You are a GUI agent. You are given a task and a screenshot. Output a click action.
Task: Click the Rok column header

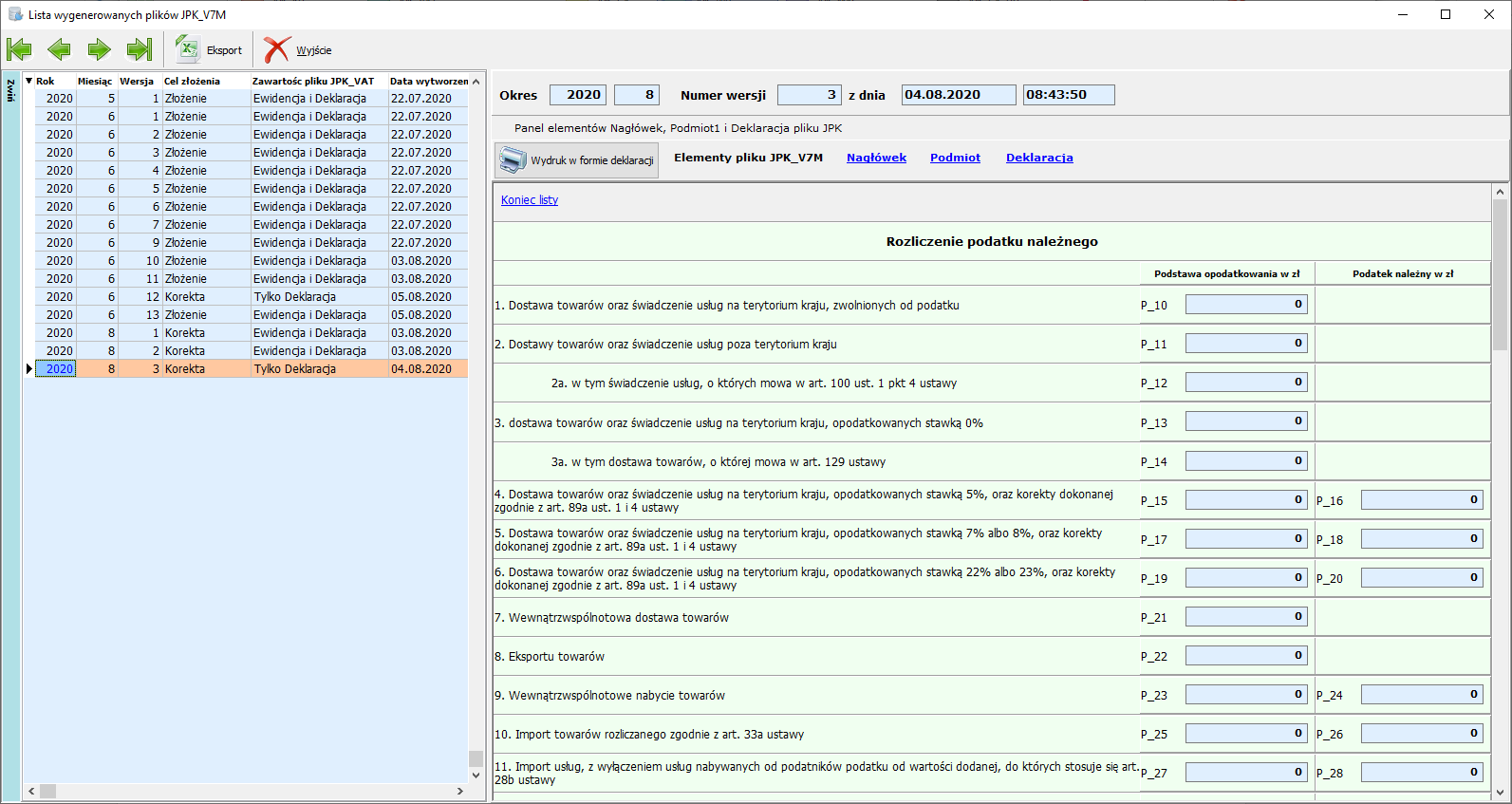55,81
